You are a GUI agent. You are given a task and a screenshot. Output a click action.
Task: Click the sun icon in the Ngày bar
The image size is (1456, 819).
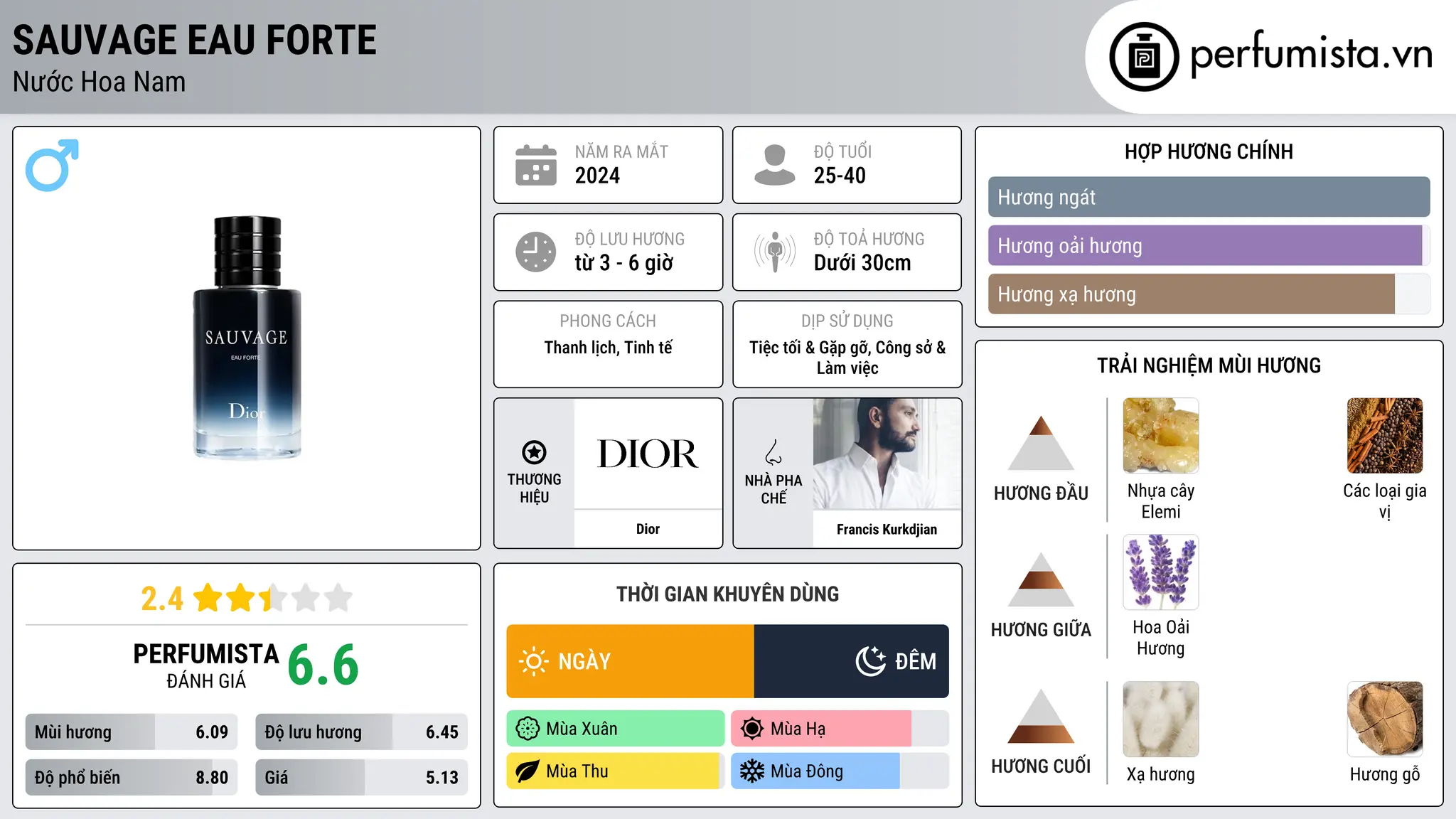point(533,661)
